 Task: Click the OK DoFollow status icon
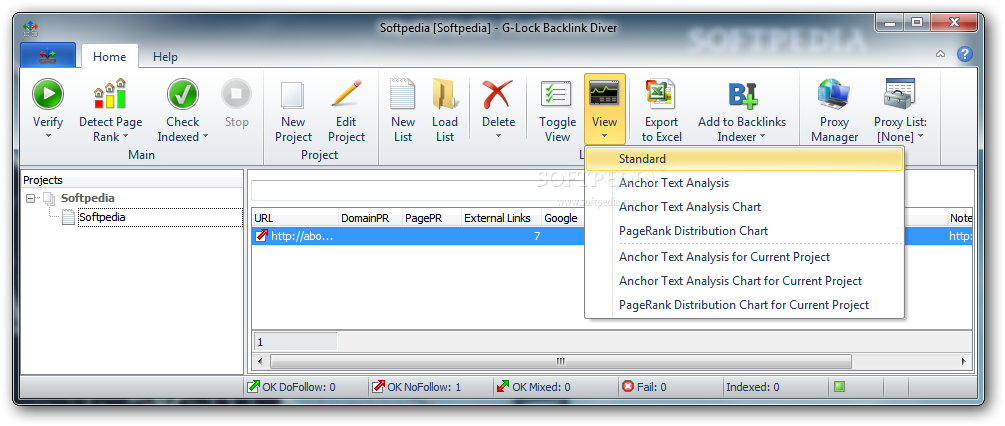(x=253, y=386)
